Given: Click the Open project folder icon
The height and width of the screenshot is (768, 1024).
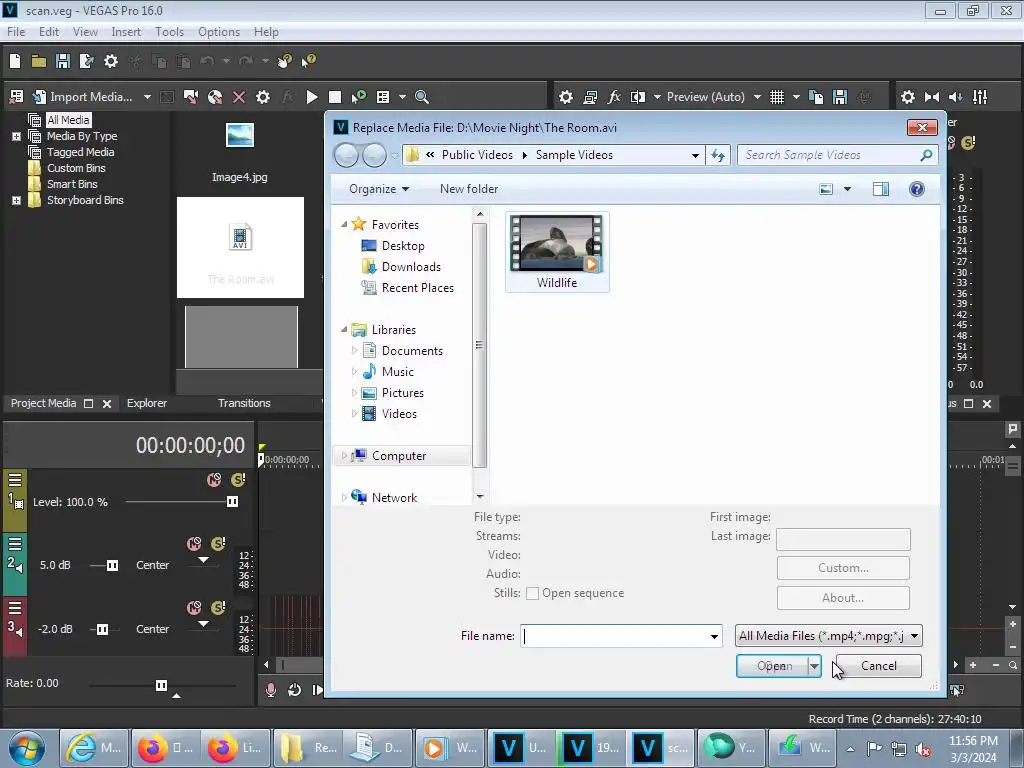Looking at the screenshot, I should [x=39, y=61].
